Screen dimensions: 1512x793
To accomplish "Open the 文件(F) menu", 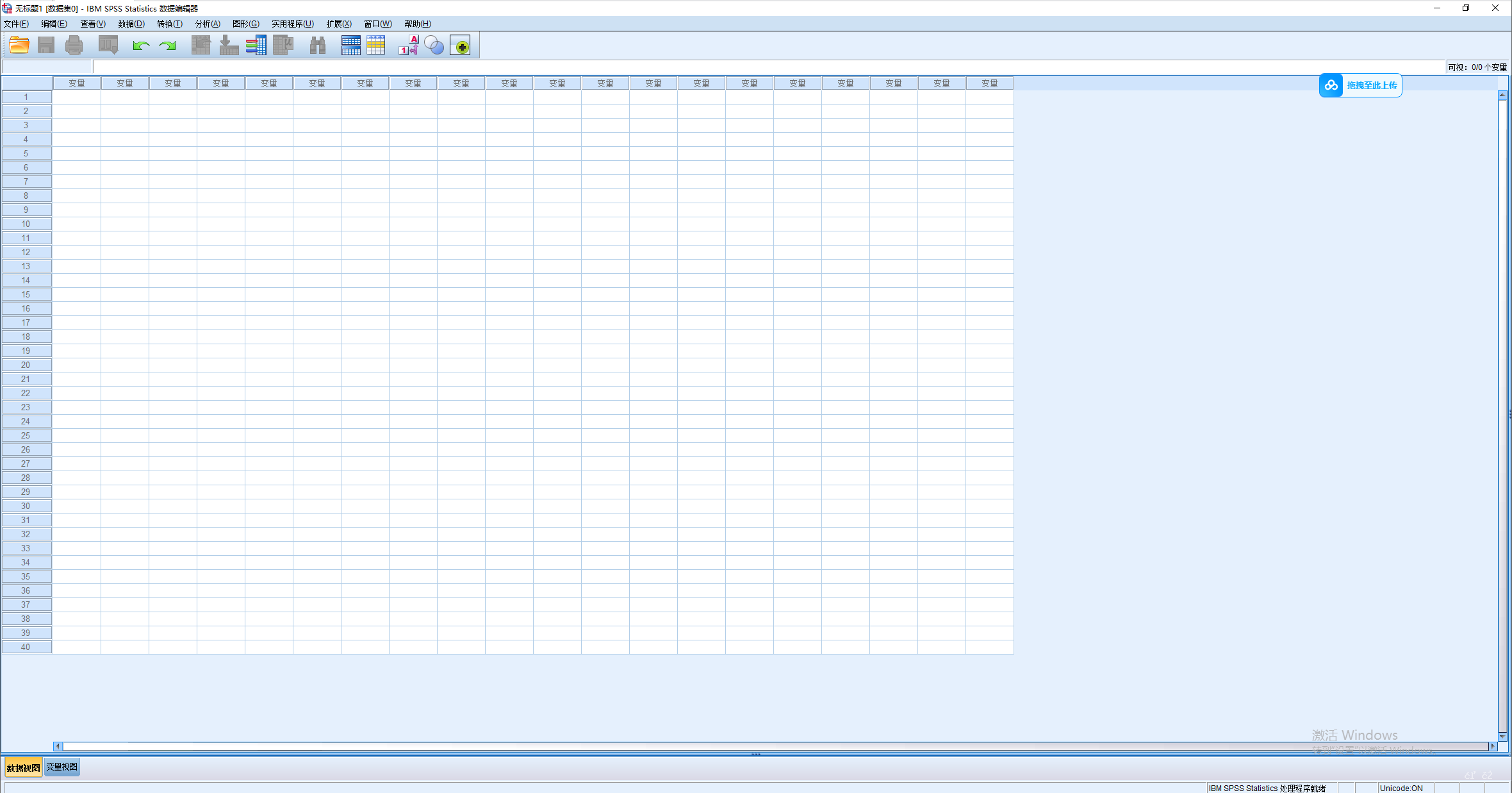I will (15, 24).
